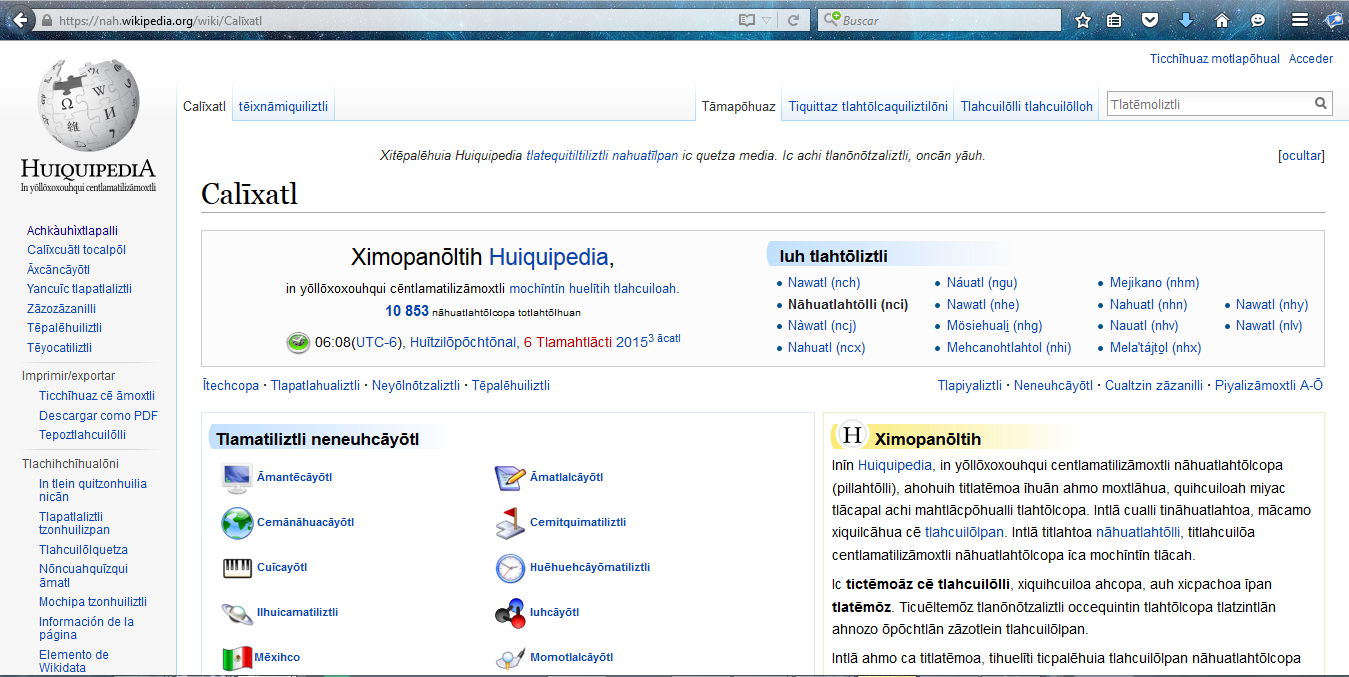Click the Momotlalcāyōtl paint palette icon
The height and width of the screenshot is (677, 1349).
tap(510, 658)
